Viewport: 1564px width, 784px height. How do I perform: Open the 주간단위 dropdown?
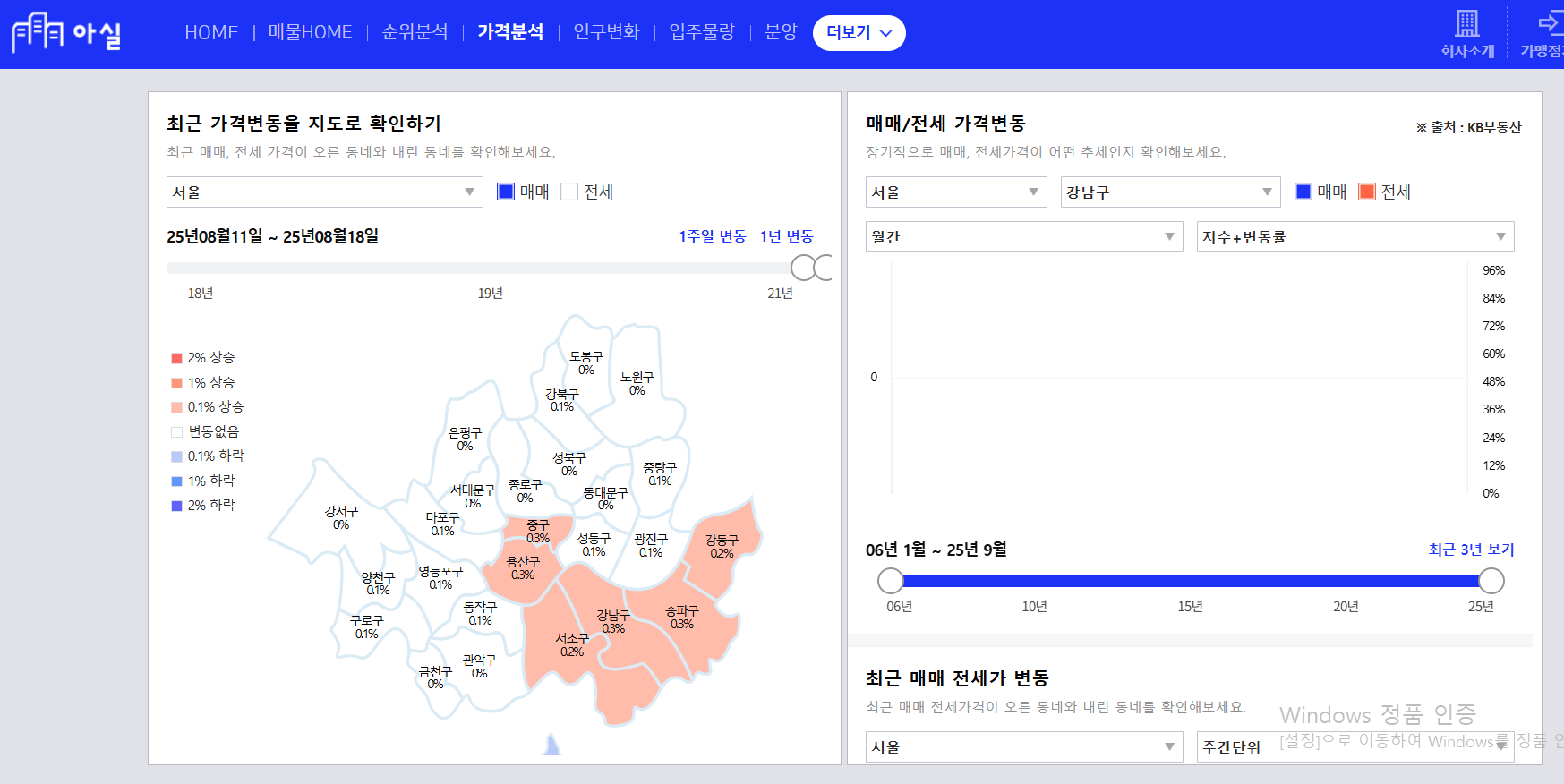coord(1355,746)
